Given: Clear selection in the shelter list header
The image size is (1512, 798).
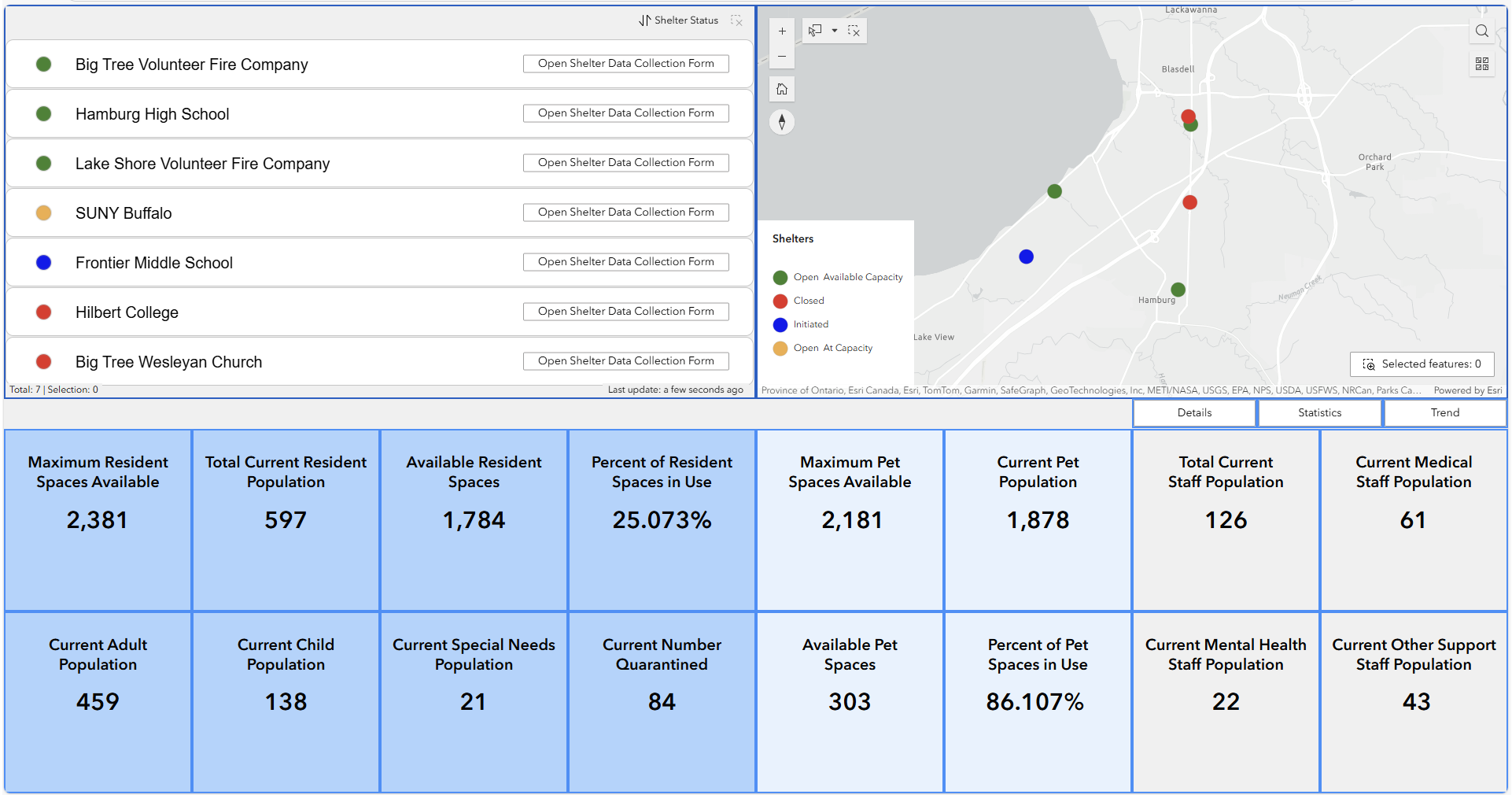Looking at the screenshot, I should coord(737,21).
